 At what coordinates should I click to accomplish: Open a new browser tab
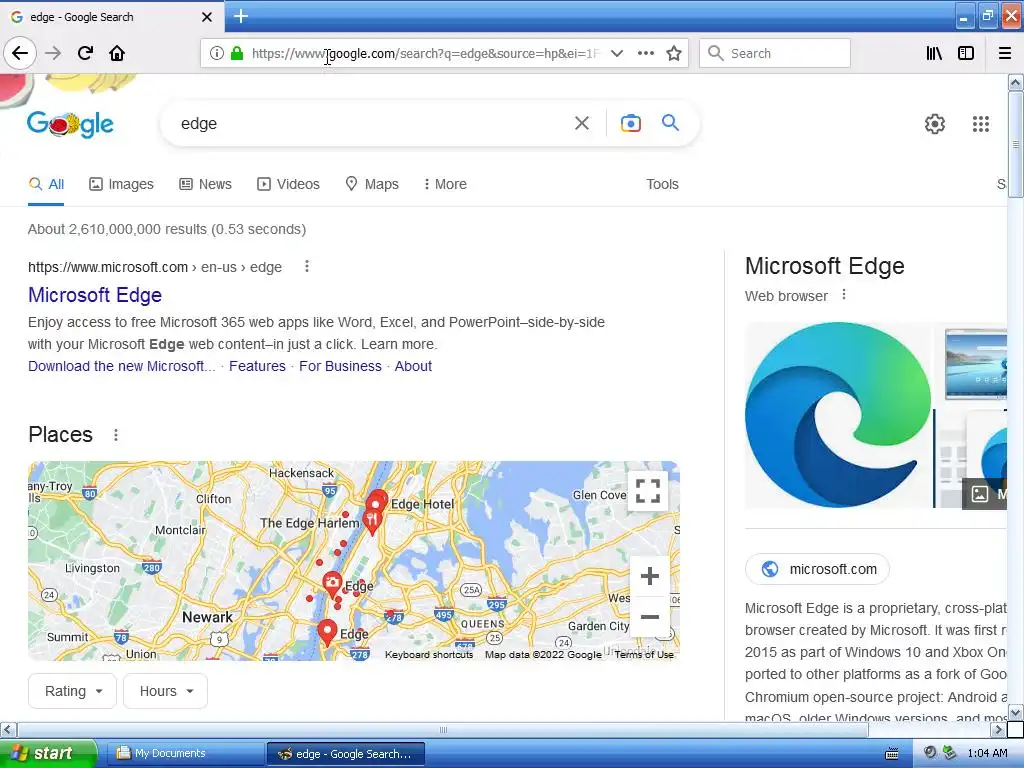240,16
